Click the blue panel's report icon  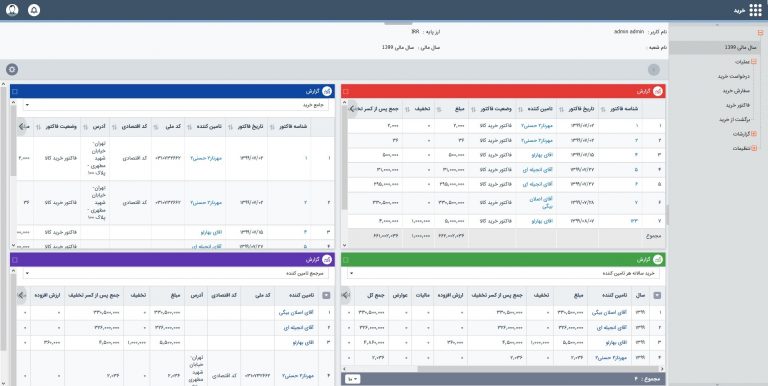pos(327,91)
